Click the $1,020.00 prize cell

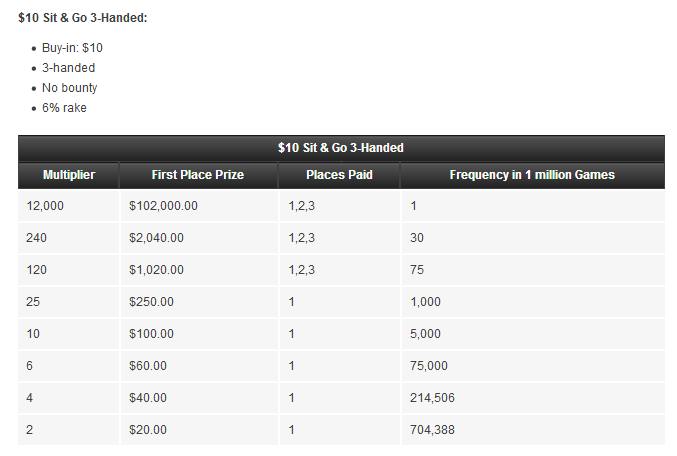pos(156,270)
